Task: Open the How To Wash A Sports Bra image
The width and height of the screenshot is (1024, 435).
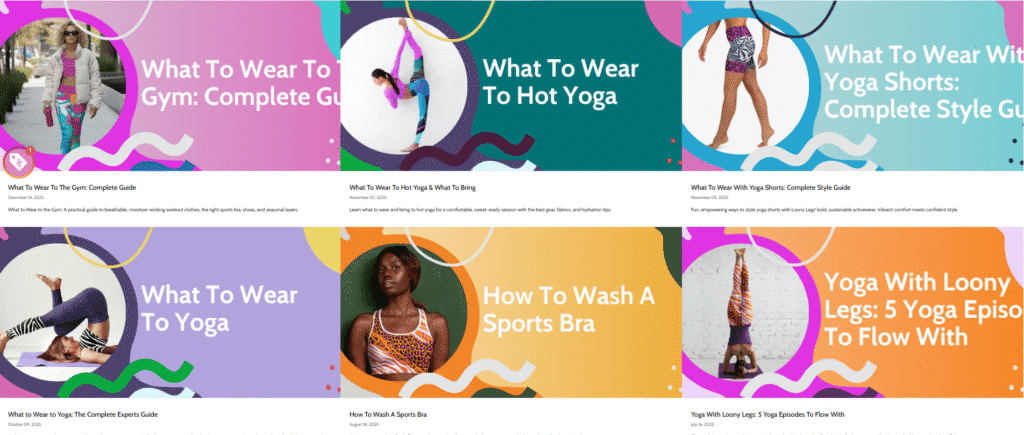Action: 511,312
